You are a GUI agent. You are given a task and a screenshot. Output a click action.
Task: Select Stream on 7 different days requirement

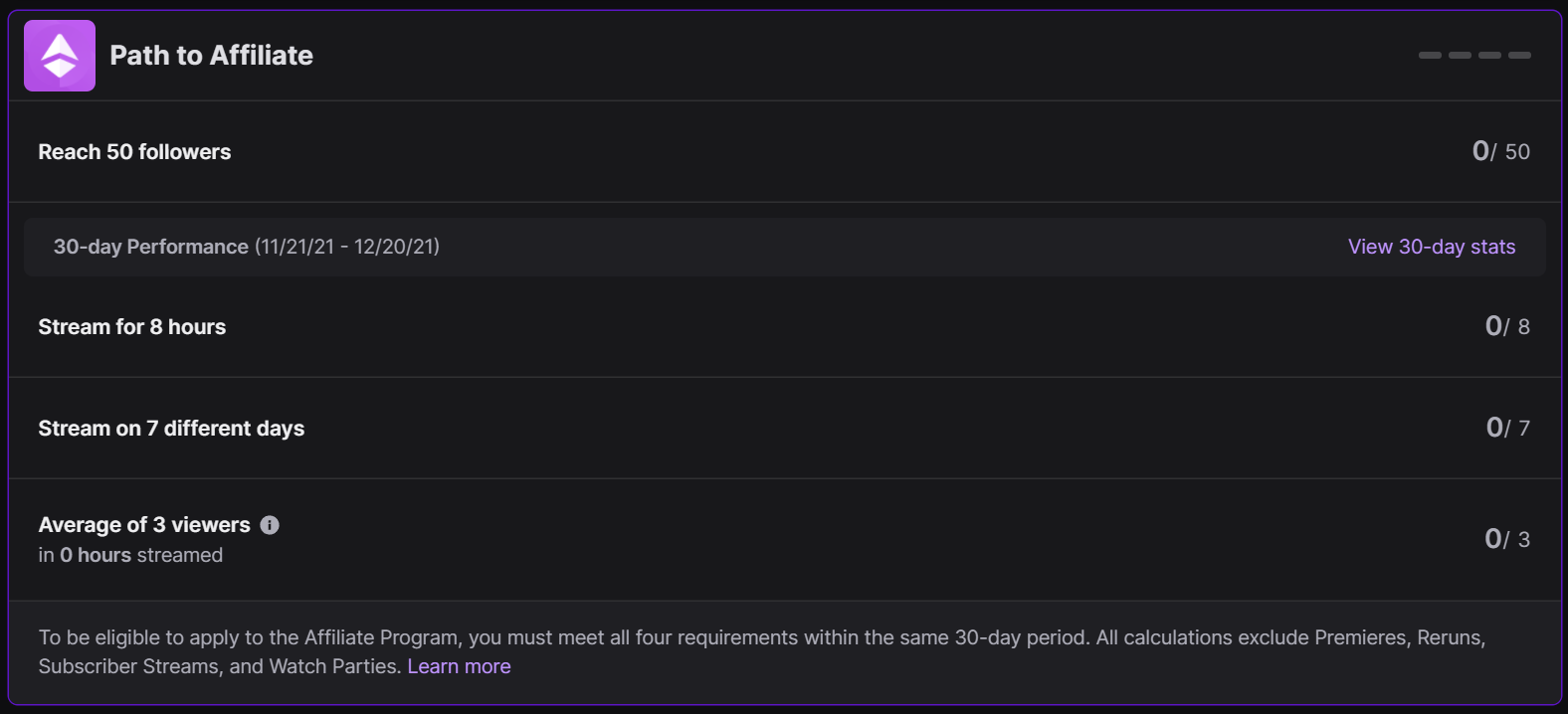(x=171, y=429)
